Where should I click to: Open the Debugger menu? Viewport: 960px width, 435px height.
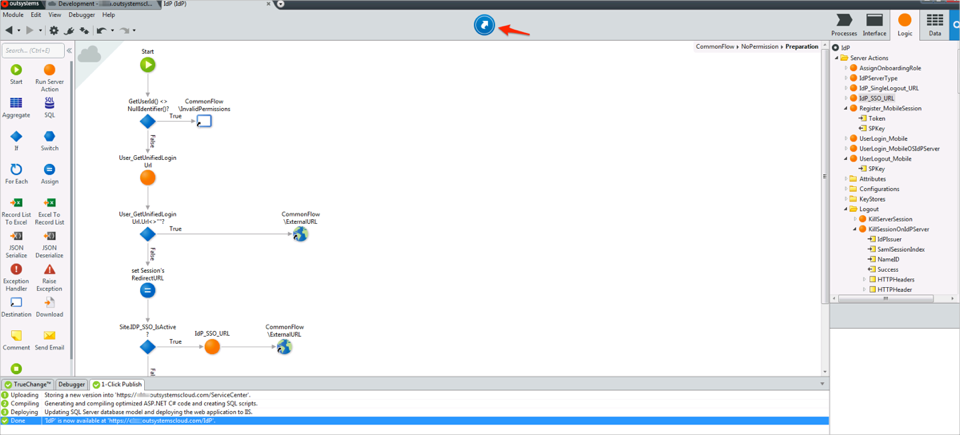click(x=81, y=15)
